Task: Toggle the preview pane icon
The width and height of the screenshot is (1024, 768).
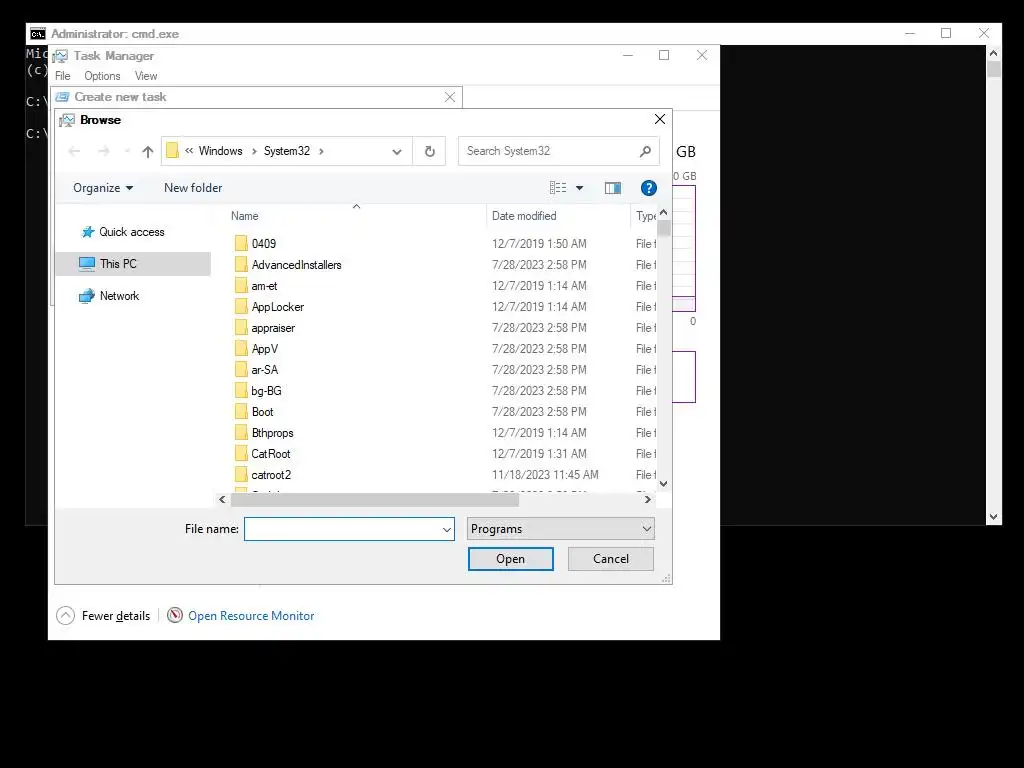Action: [x=613, y=188]
